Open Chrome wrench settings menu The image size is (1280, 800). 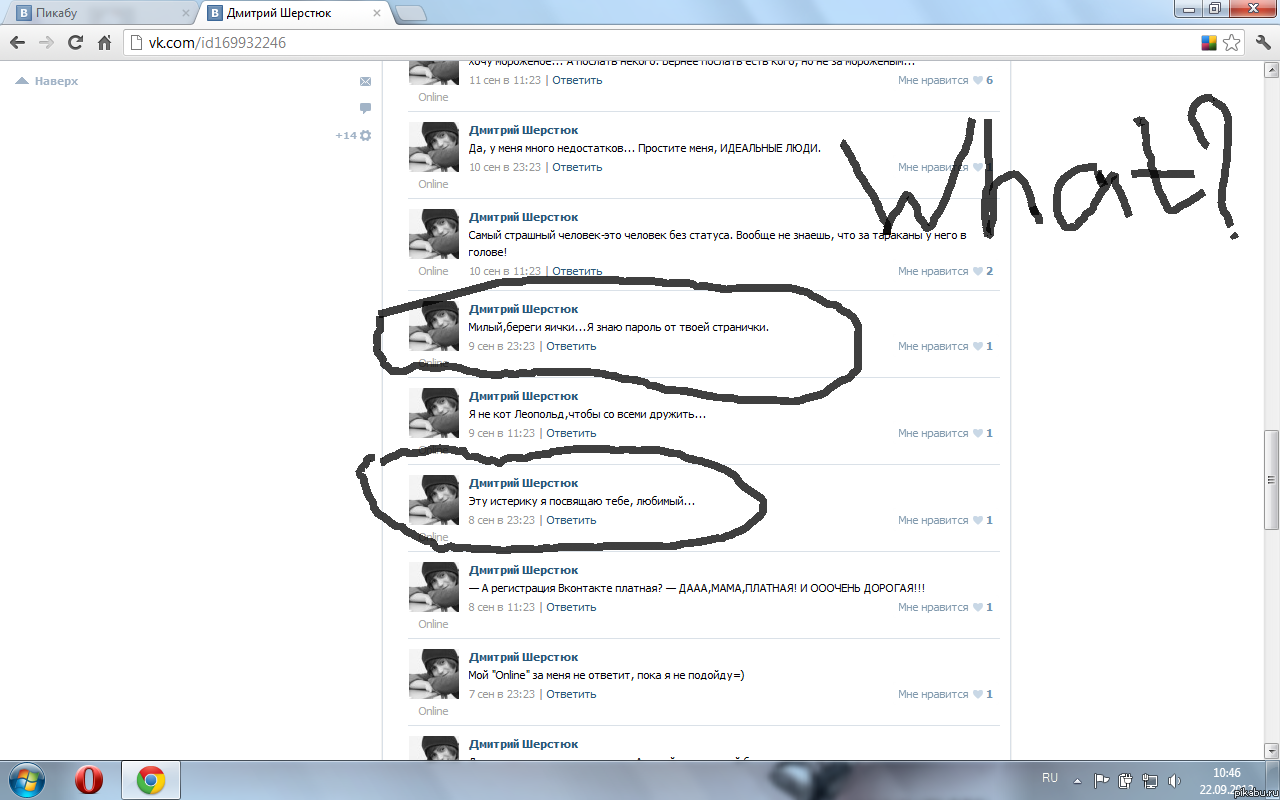click(x=1263, y=43)
